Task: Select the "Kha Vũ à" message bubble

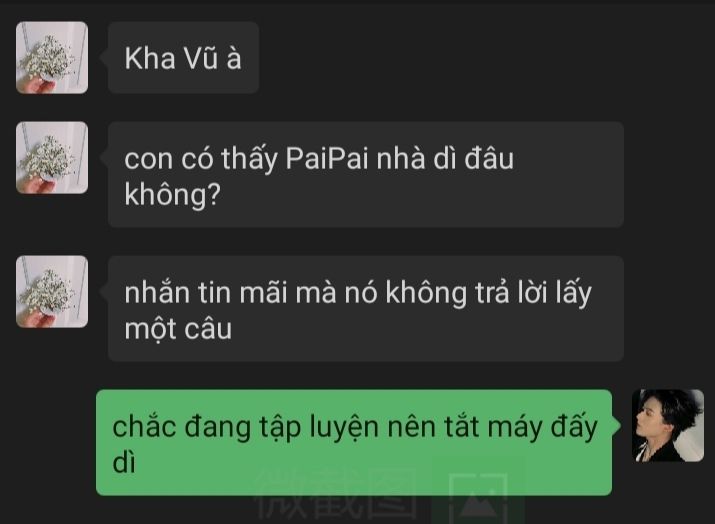Action: point(183,57)
